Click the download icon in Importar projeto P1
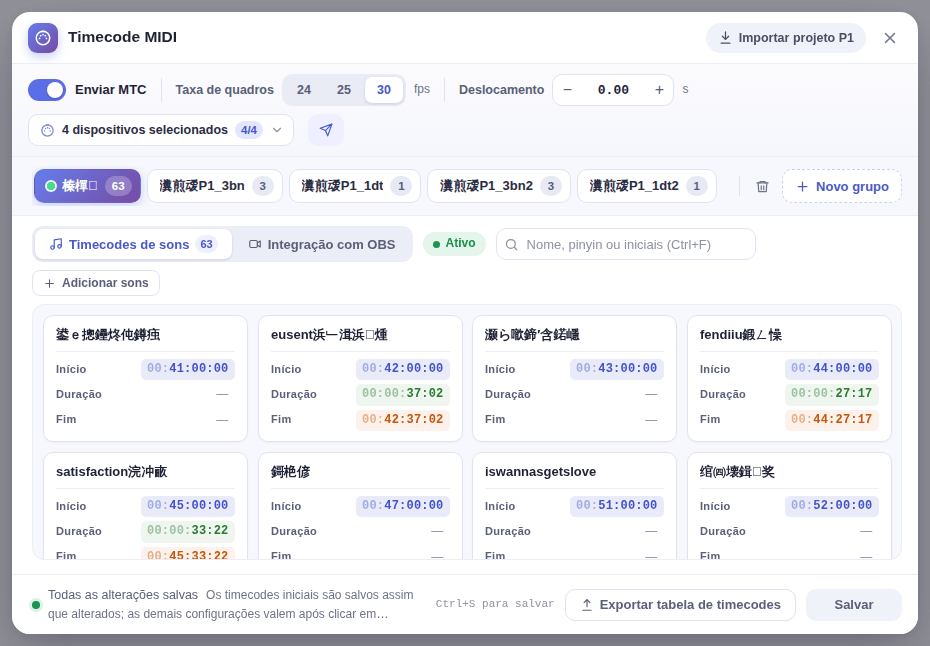 pos(725,38)
